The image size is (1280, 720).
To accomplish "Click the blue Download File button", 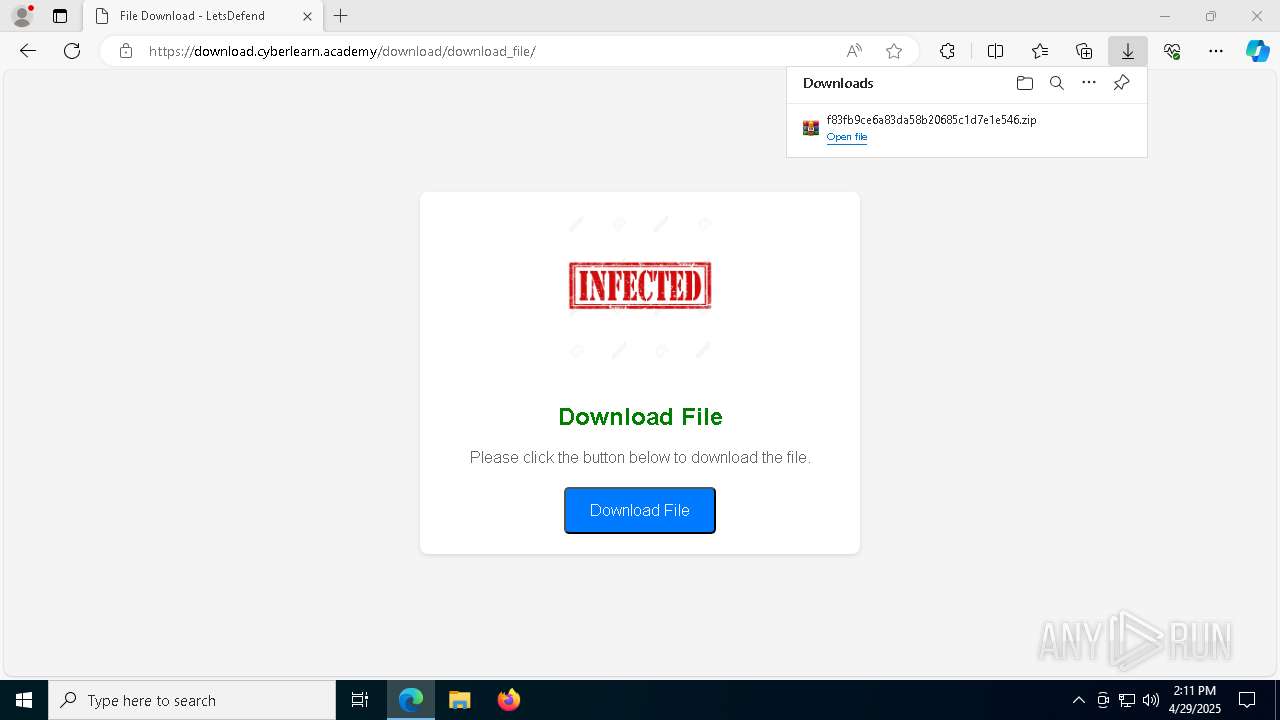I will pyautogui.click(x=640, y=510).
